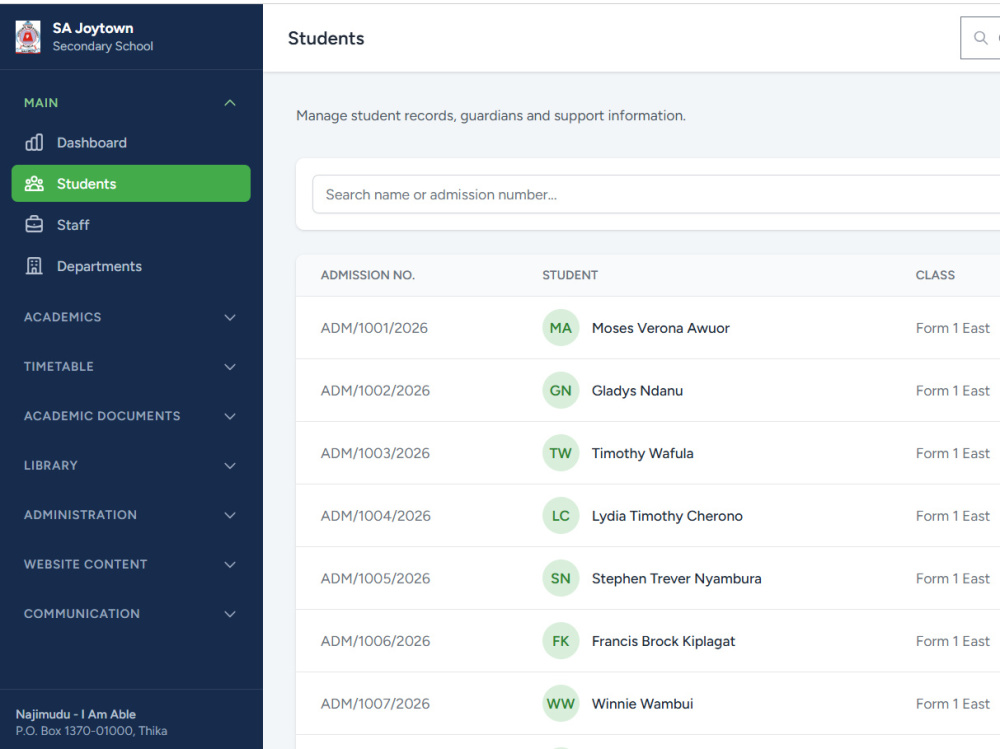Open the Staff menu item
Screen dimensions: 1000x749
pos(131,225)
